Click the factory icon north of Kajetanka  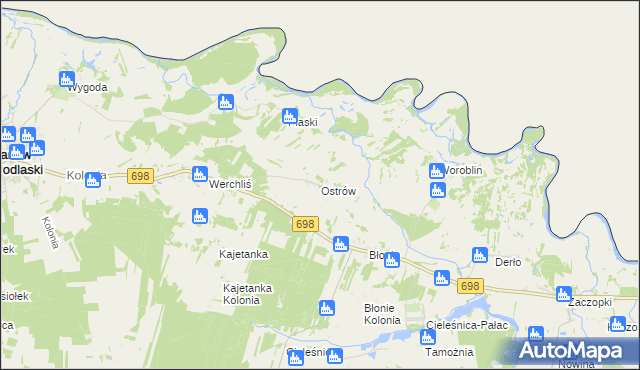click(x=200, y=216)
